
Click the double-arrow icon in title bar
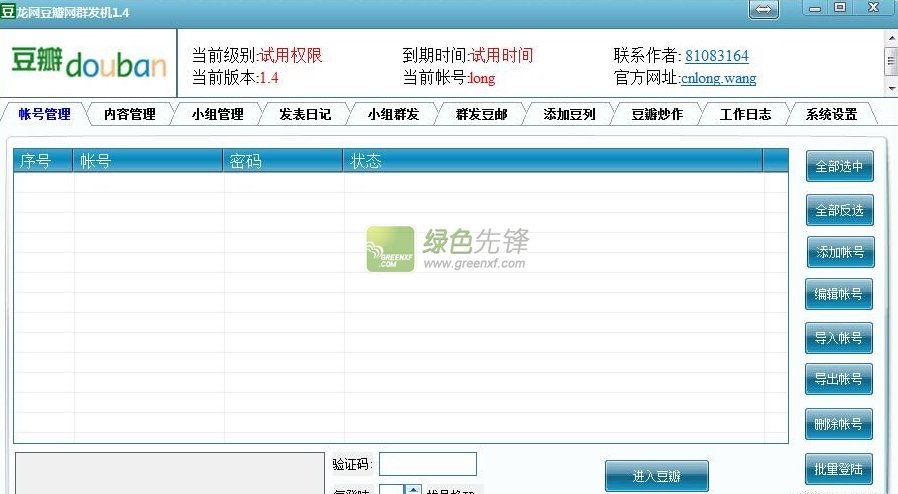tap(764, 10)
